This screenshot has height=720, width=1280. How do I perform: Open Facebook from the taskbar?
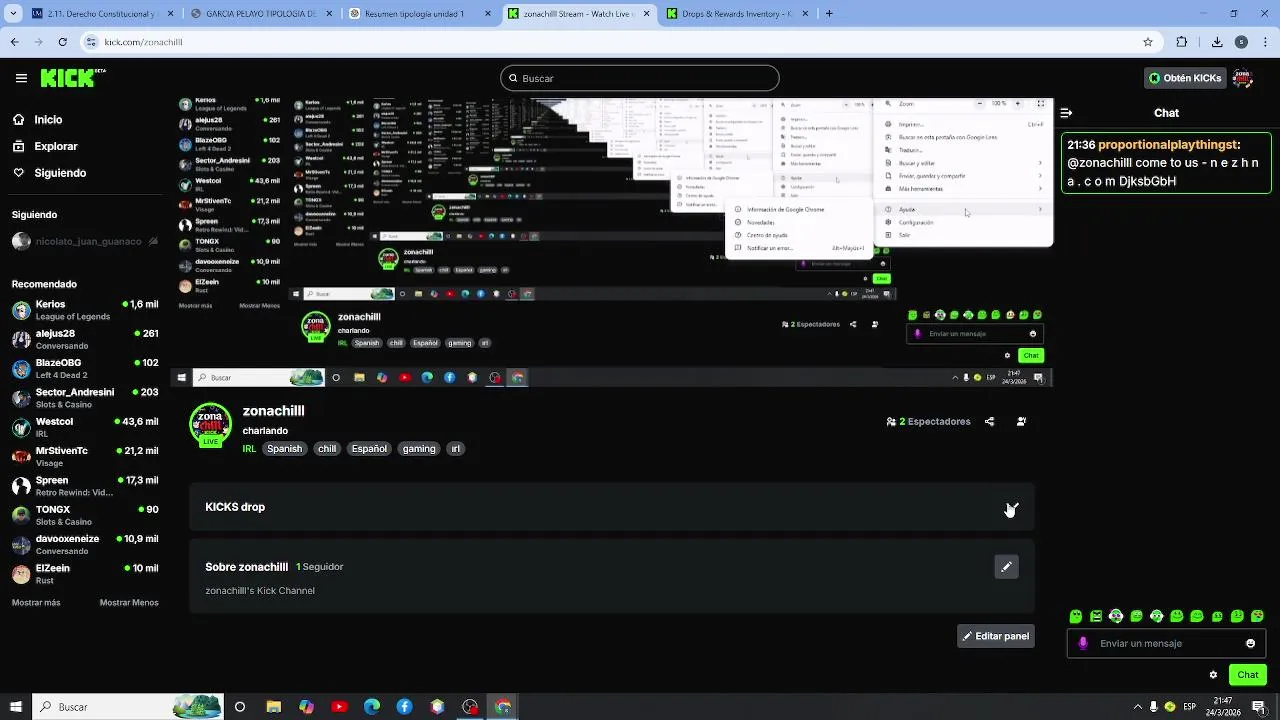point(405,707)
